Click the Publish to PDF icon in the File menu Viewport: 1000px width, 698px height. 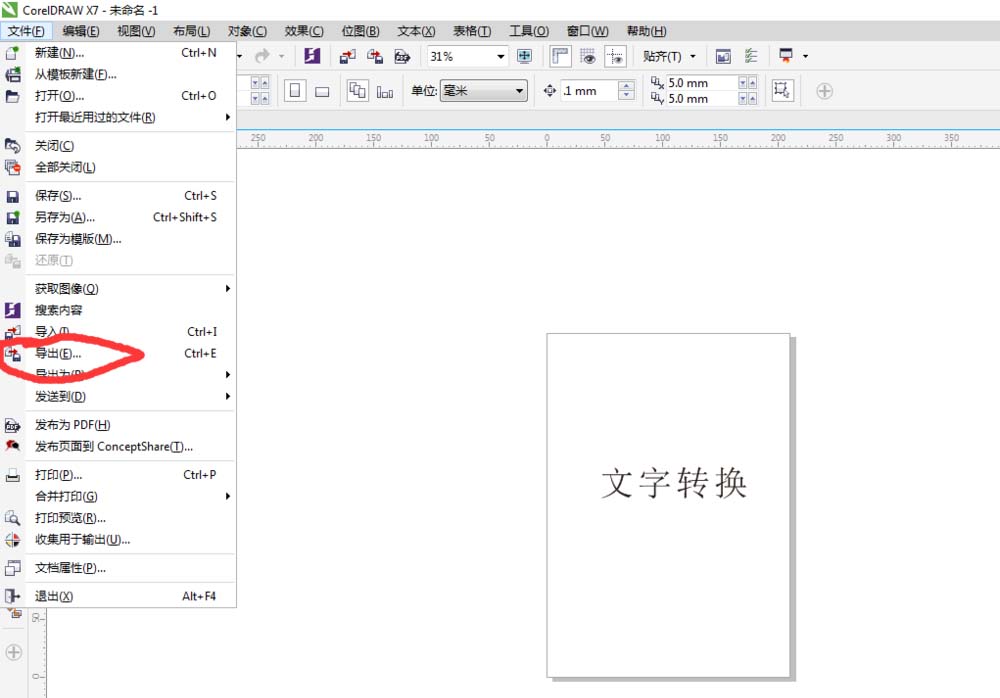click(12, 424)
